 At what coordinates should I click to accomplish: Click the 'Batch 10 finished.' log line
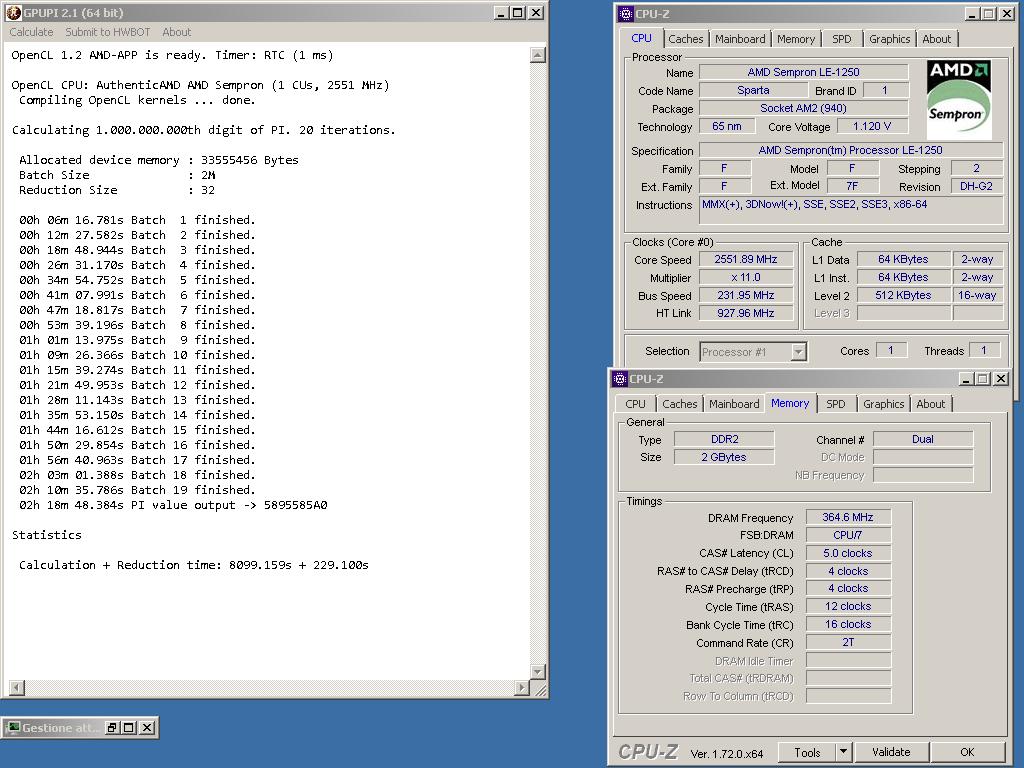137,355
